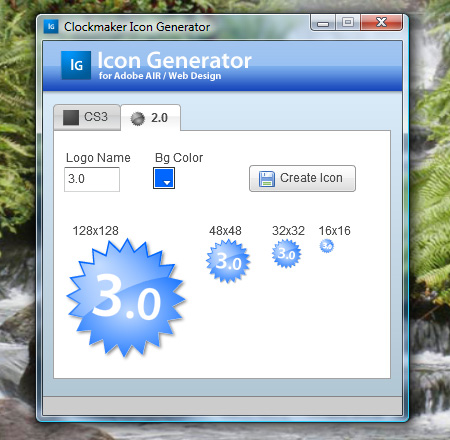The height and width of the screenshot is (440, 450).
Task: Click the Icon Generator header title
Action: point(174,61)
